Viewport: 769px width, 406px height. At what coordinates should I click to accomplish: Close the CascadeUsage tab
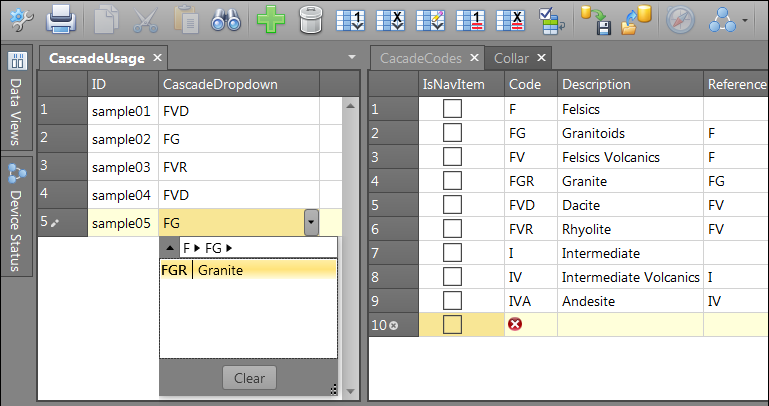click(157, 58)
